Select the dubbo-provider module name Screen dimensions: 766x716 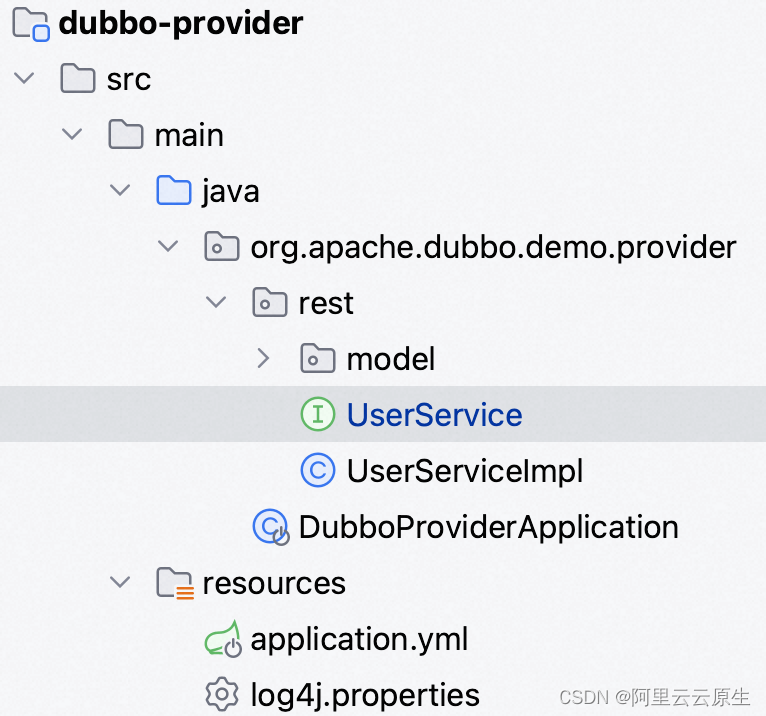(181, 23)
